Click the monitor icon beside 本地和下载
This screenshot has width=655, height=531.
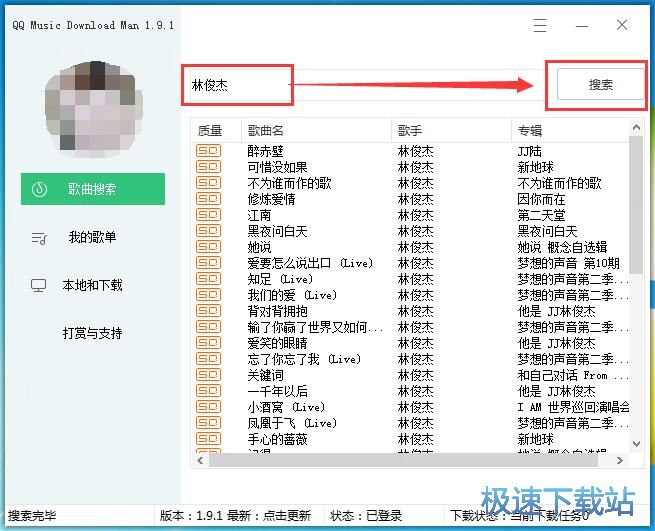tap(38, 286)
